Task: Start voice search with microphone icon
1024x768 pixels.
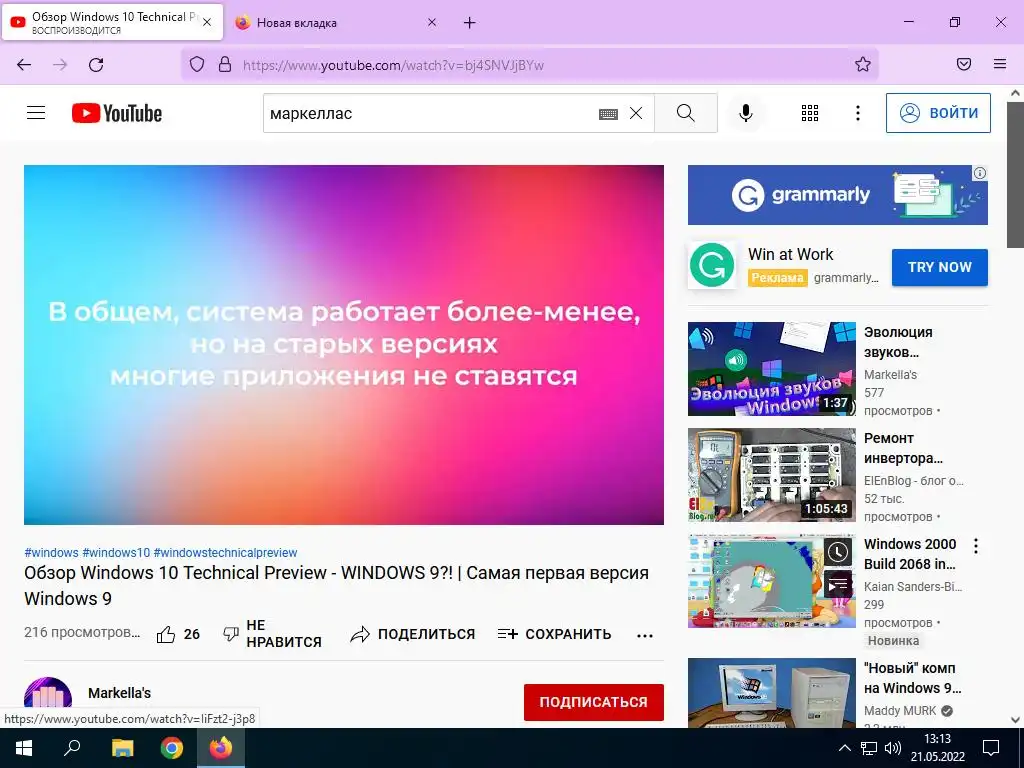Action: pyautogui.click(x=745, y=113)
